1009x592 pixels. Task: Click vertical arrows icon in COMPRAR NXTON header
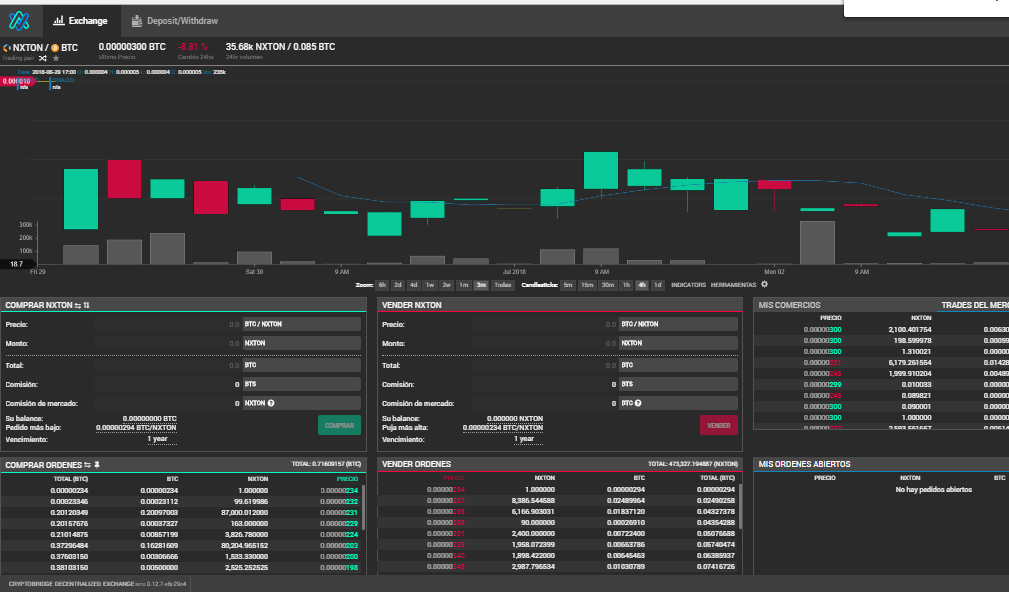[x=86, y=305]
